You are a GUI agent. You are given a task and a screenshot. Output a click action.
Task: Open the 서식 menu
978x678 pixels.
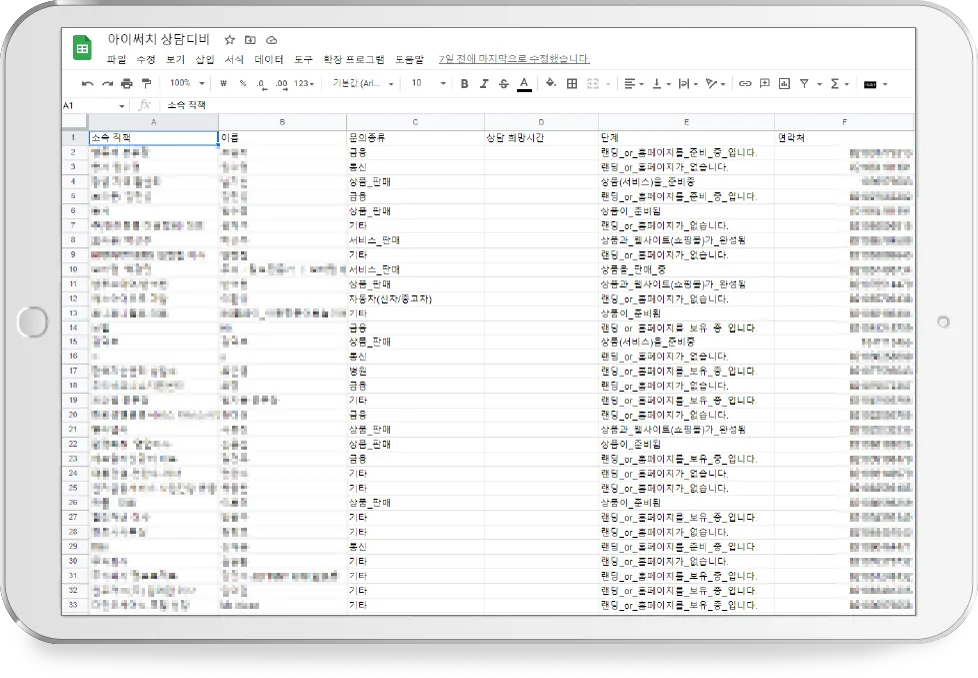(x=234, y=59)
